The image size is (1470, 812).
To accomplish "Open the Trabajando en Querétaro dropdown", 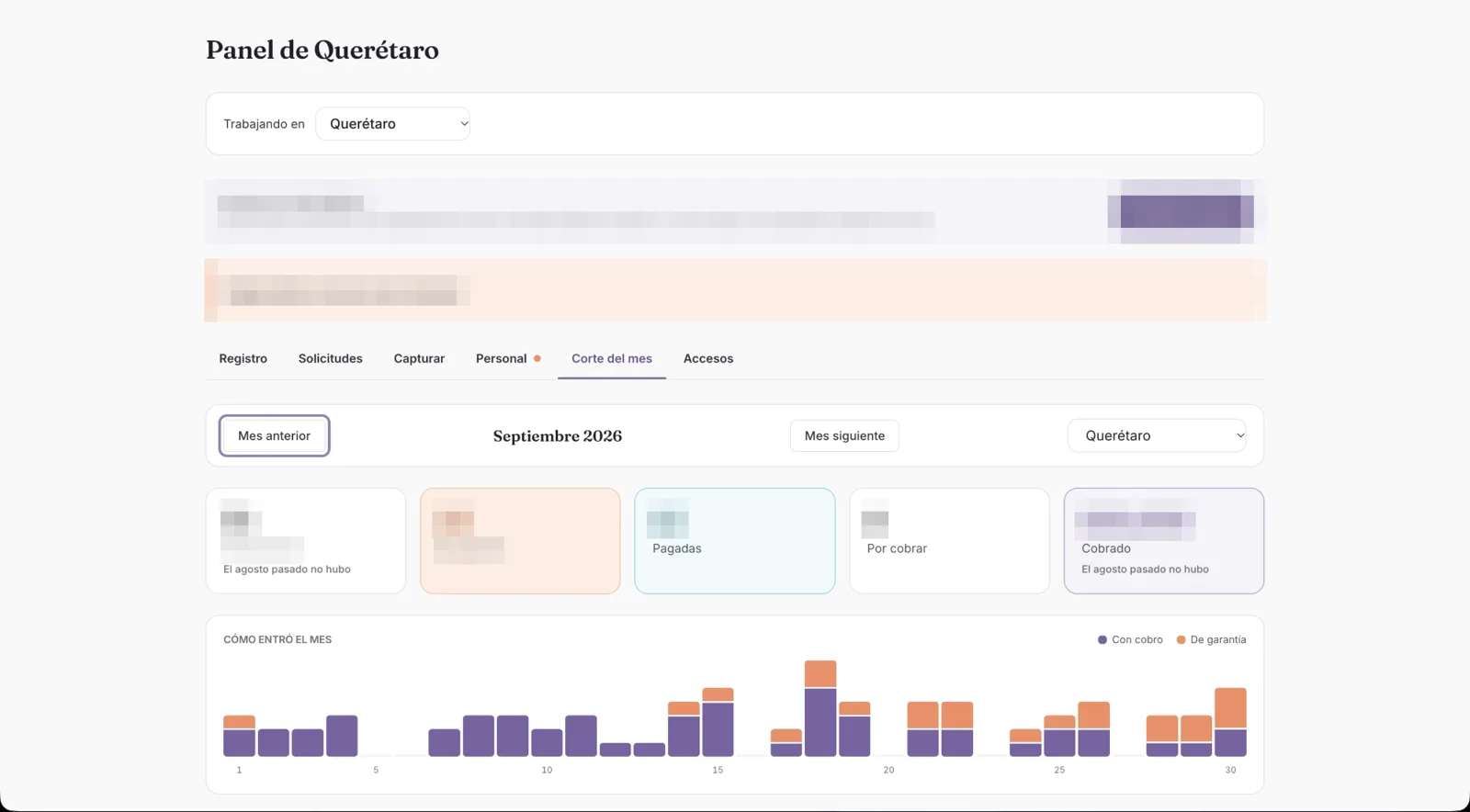I will (x=392, y=124).
